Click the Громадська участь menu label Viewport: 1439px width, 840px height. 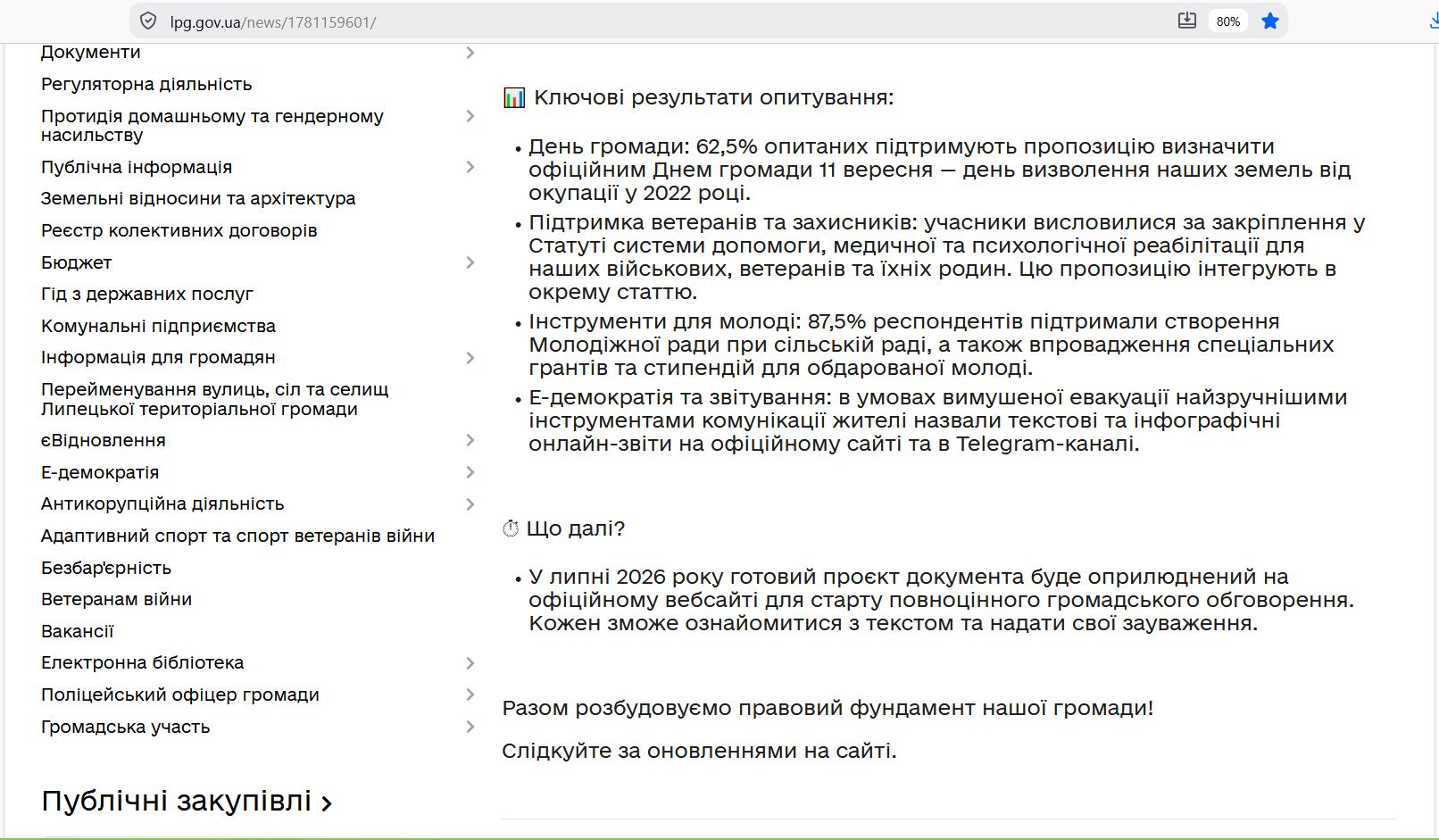point(126,727)
